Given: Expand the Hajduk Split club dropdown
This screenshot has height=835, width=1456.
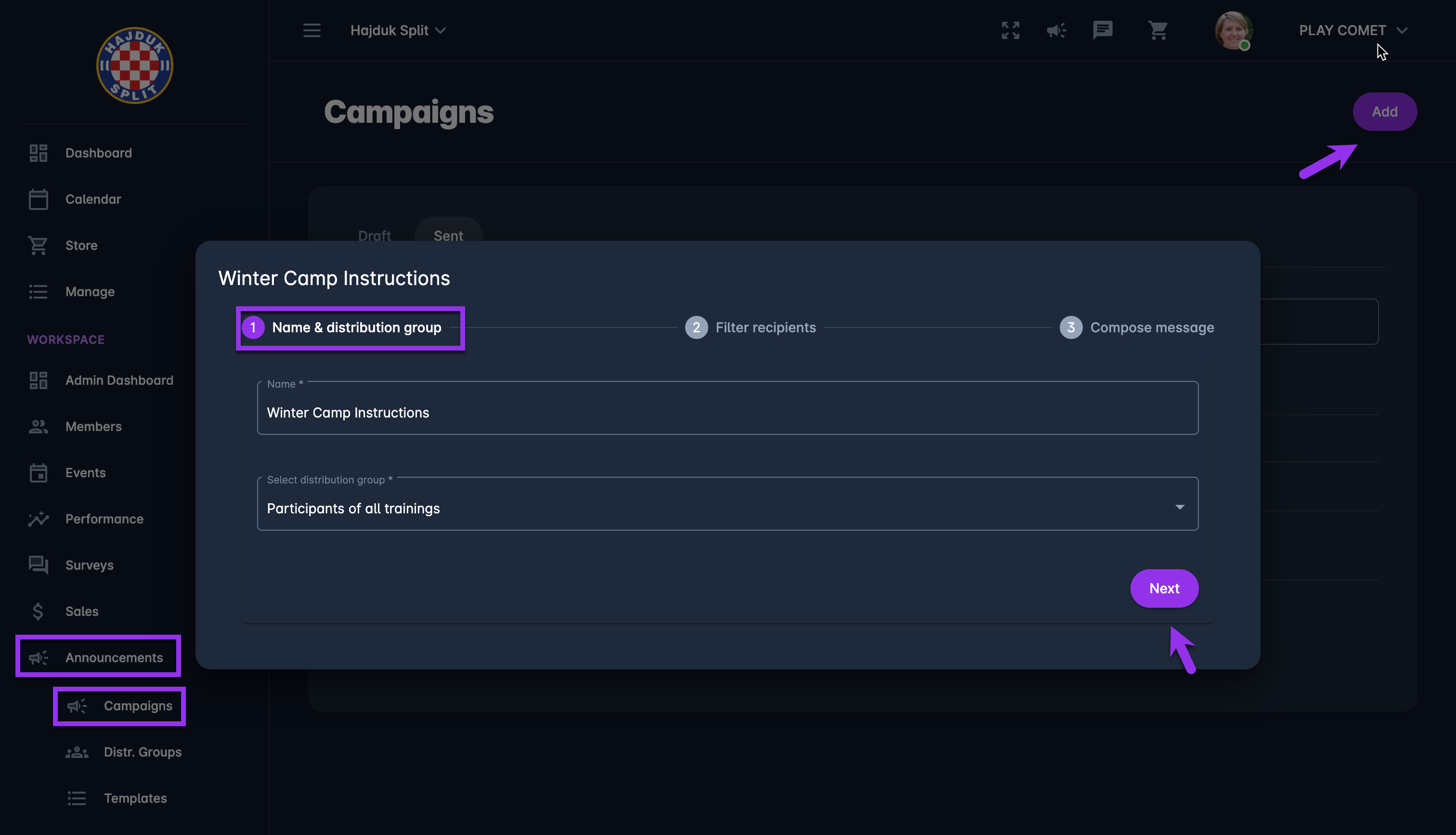Looking at the screenshot, I should tap(398, 30).
